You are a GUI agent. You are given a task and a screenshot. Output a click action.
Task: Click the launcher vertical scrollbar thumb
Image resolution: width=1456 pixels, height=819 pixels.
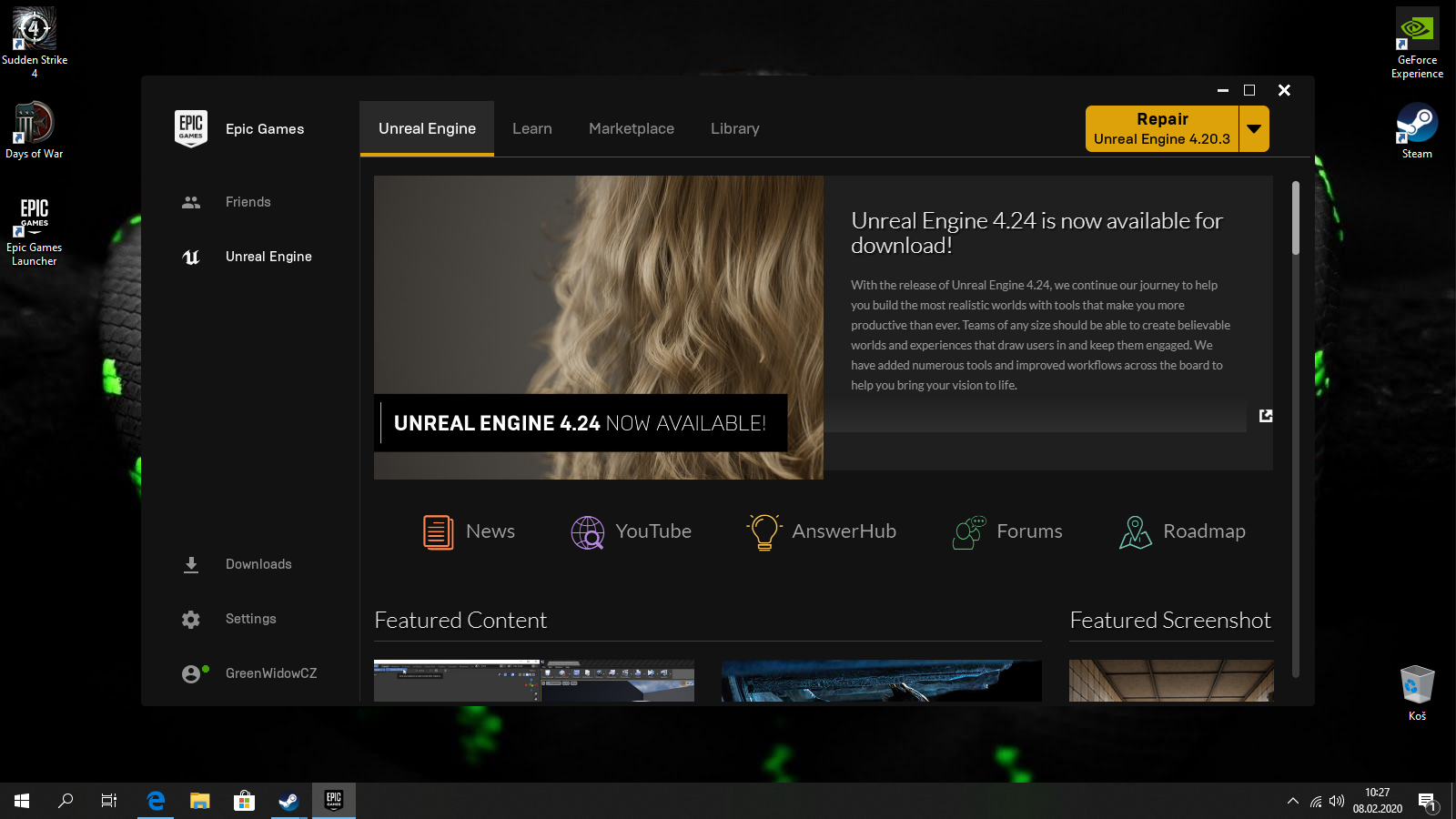point(1296,217)
